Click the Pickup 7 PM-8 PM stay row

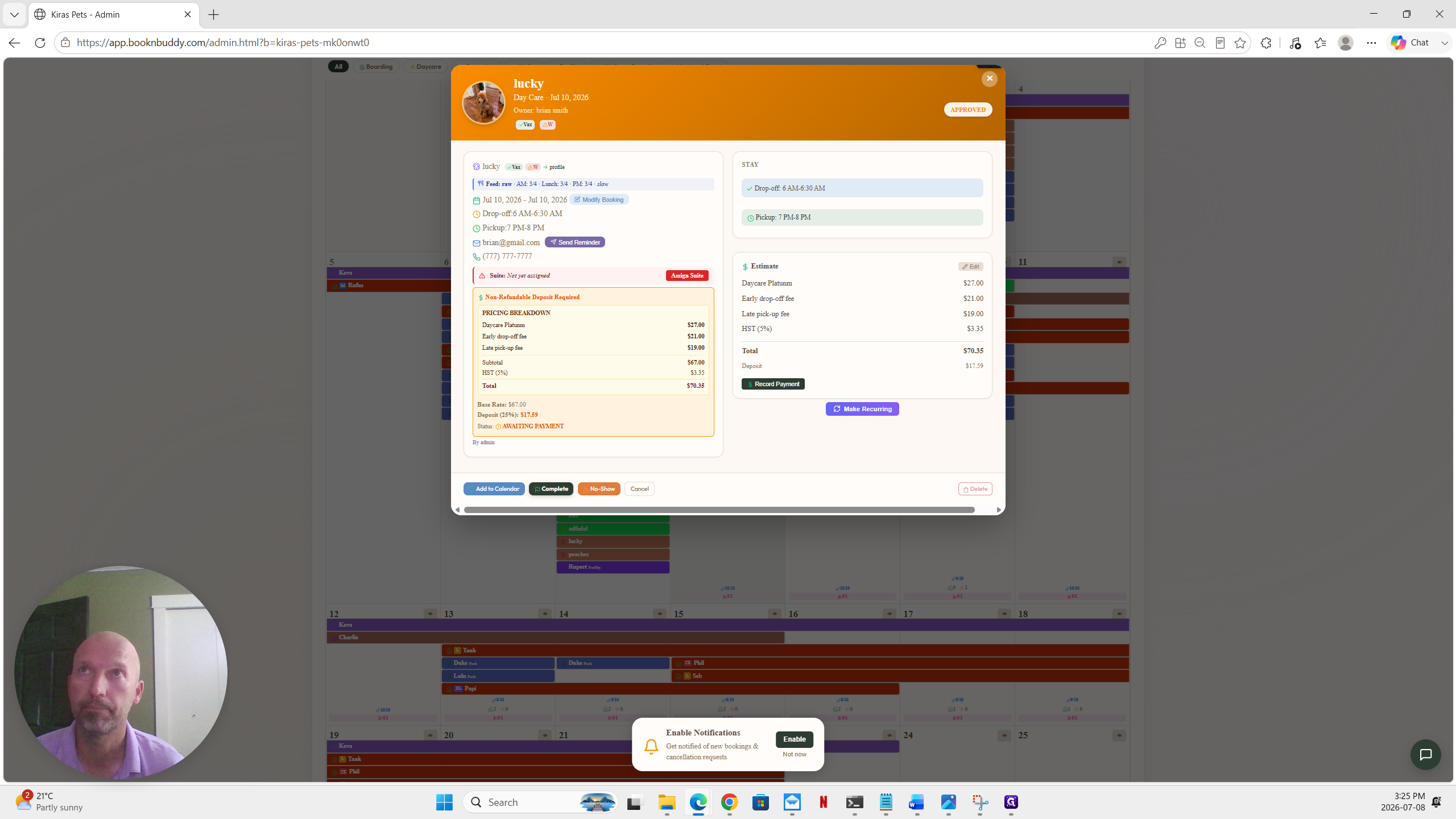tap(862, 217)
